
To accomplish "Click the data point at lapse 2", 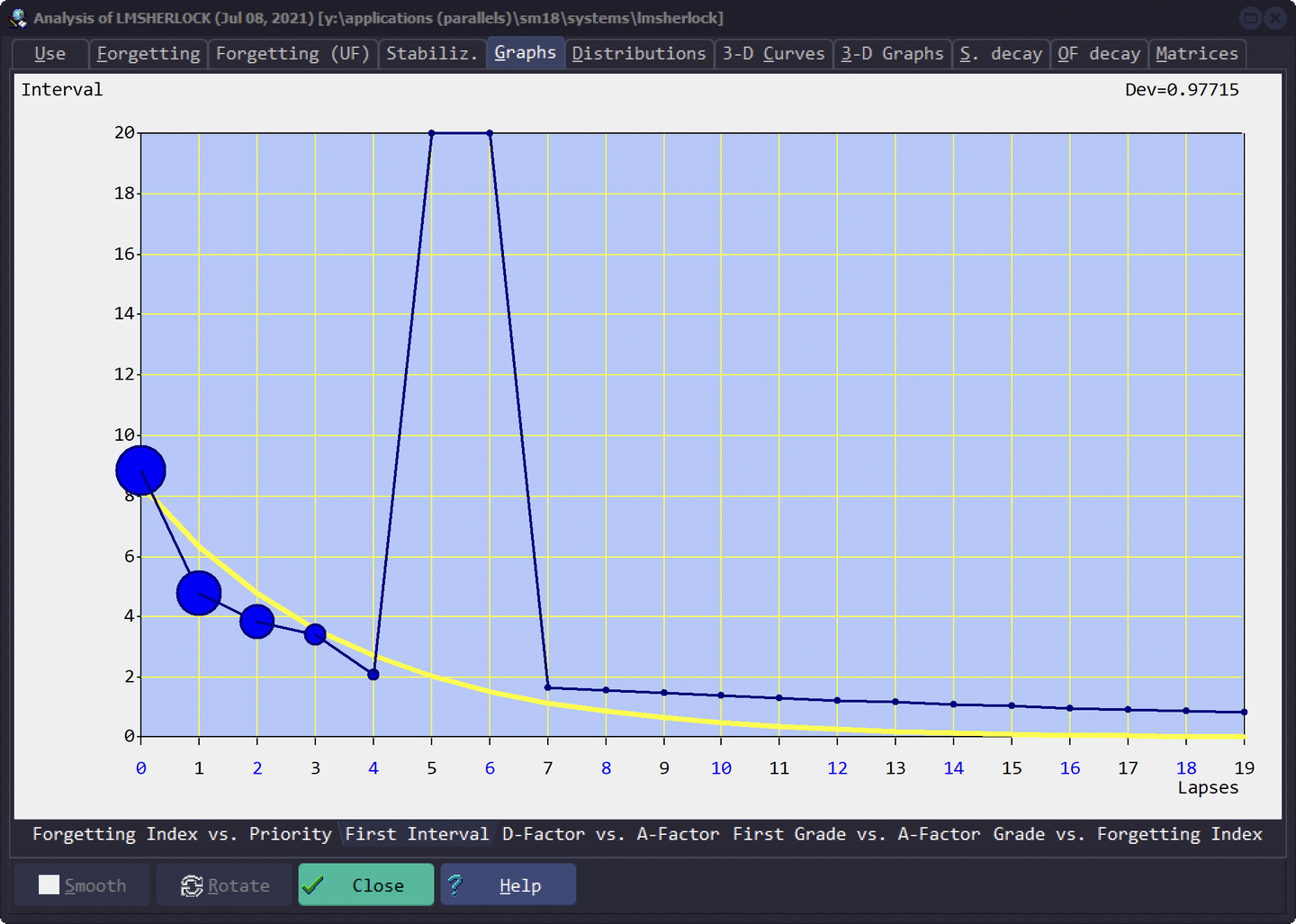I will [257, 621].
